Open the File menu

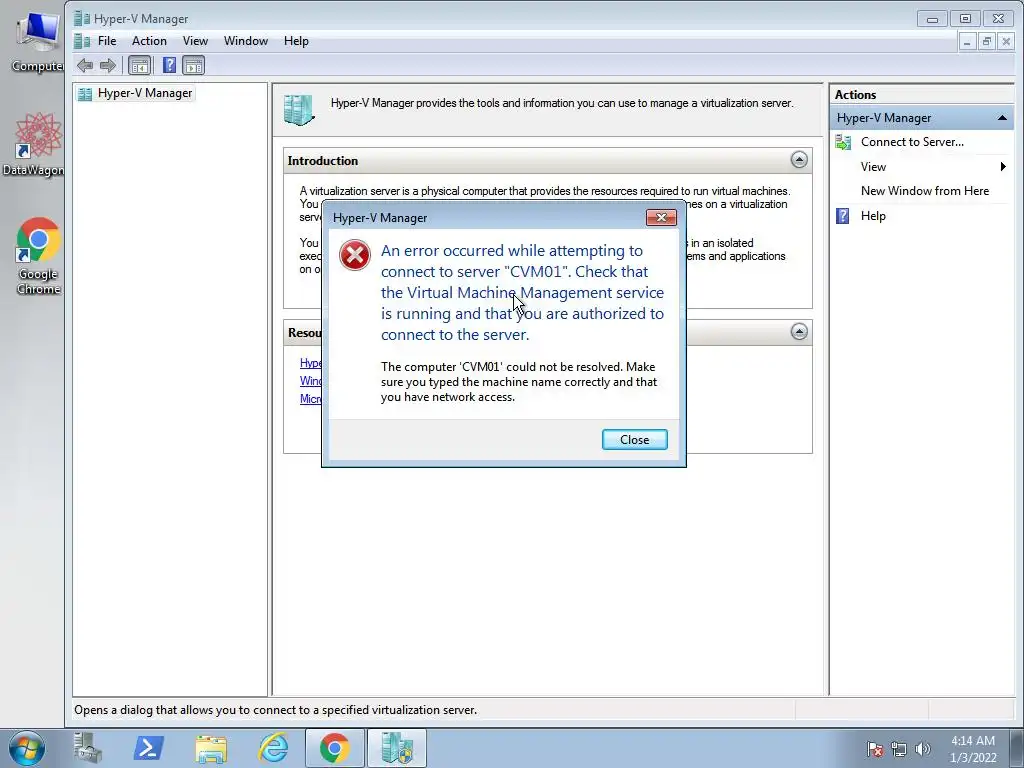tap(107, 40)
